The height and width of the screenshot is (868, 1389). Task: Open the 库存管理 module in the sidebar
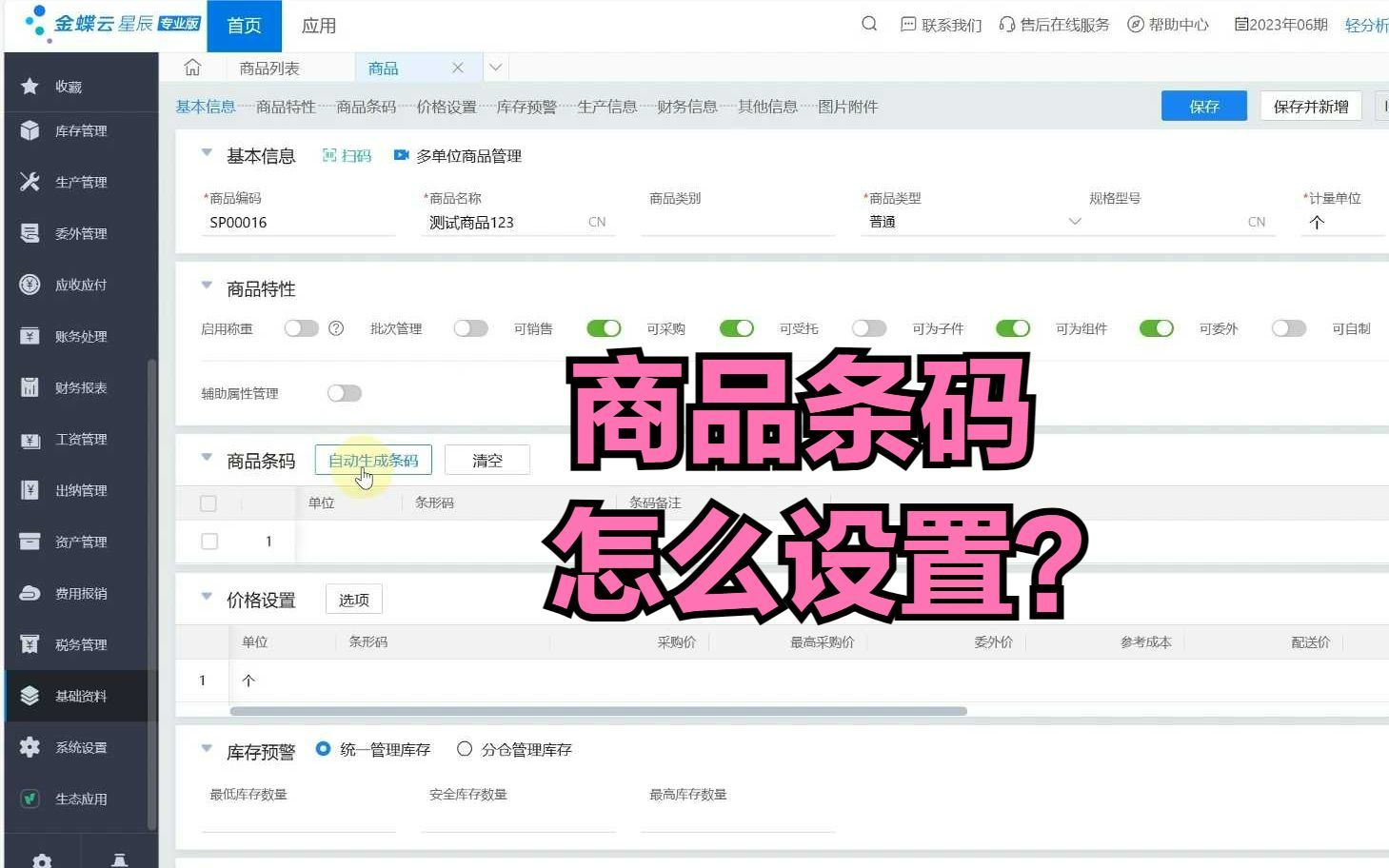(81, 130)
